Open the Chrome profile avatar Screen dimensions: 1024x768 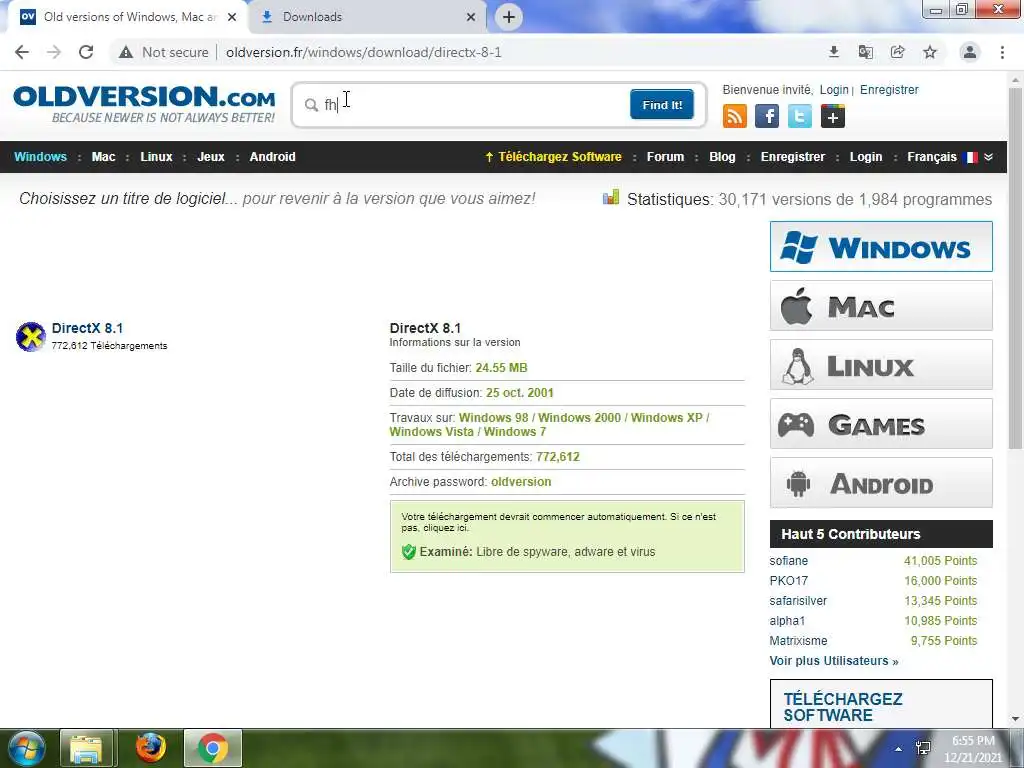pyautogui.click(x=970, y=52)
